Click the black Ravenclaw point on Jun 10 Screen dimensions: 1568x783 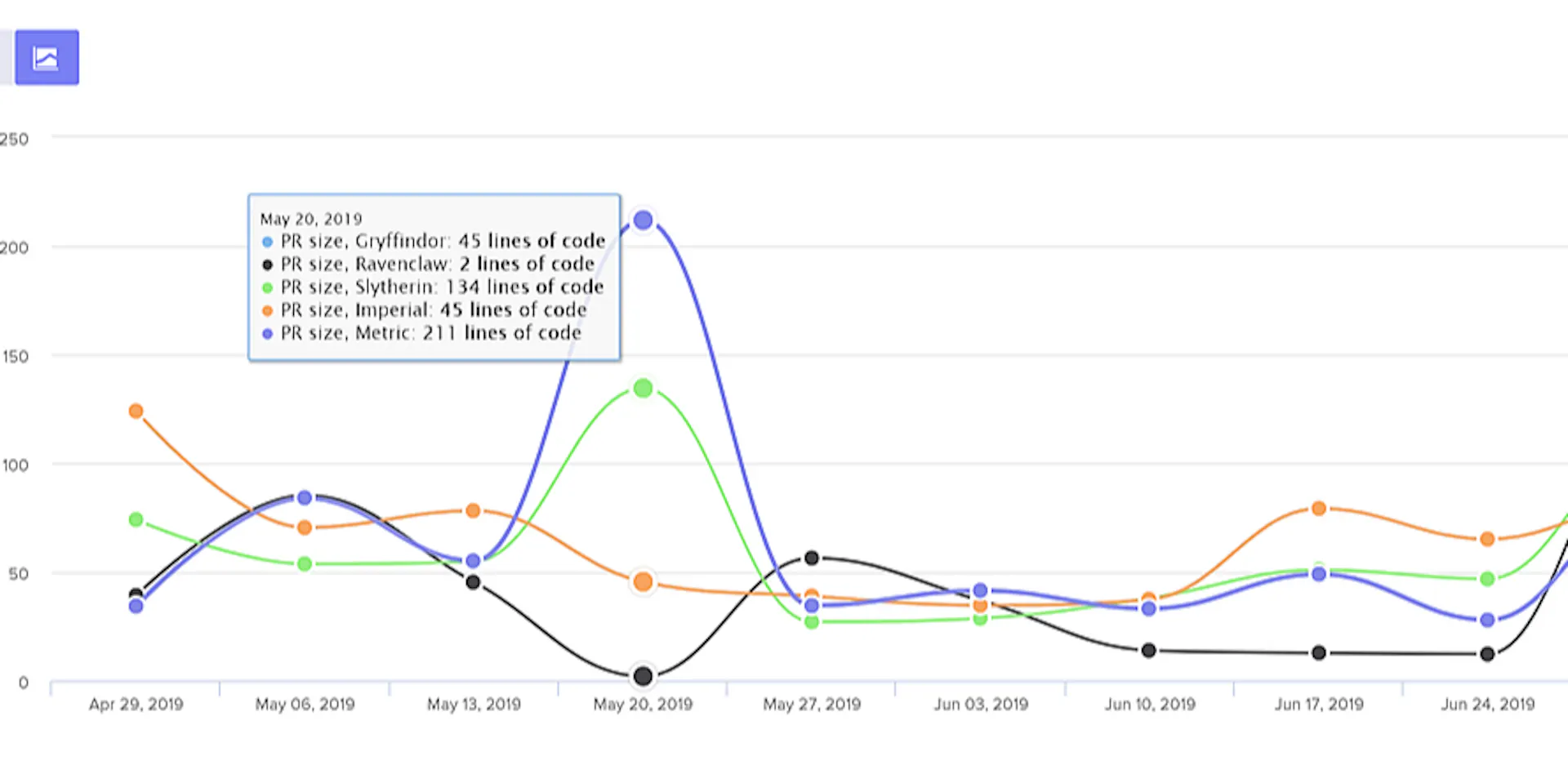pos(1149,650)
